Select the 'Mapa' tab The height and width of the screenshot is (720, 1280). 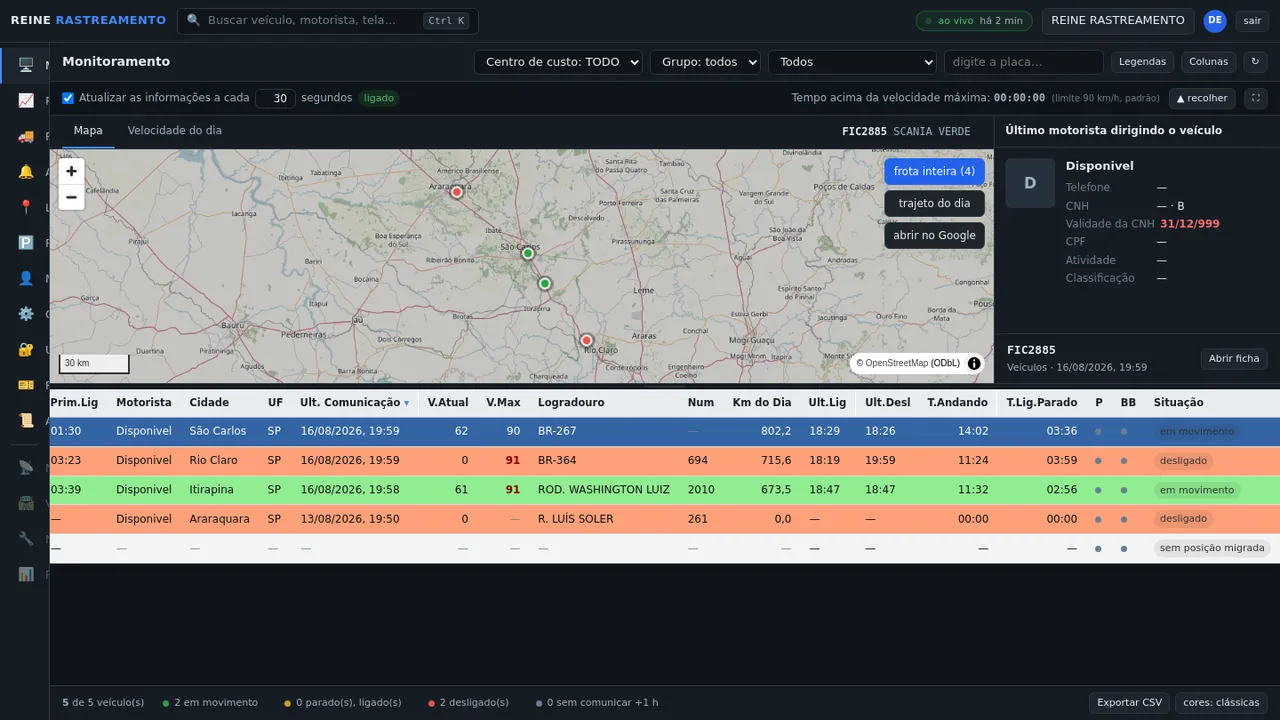[88, 131]
